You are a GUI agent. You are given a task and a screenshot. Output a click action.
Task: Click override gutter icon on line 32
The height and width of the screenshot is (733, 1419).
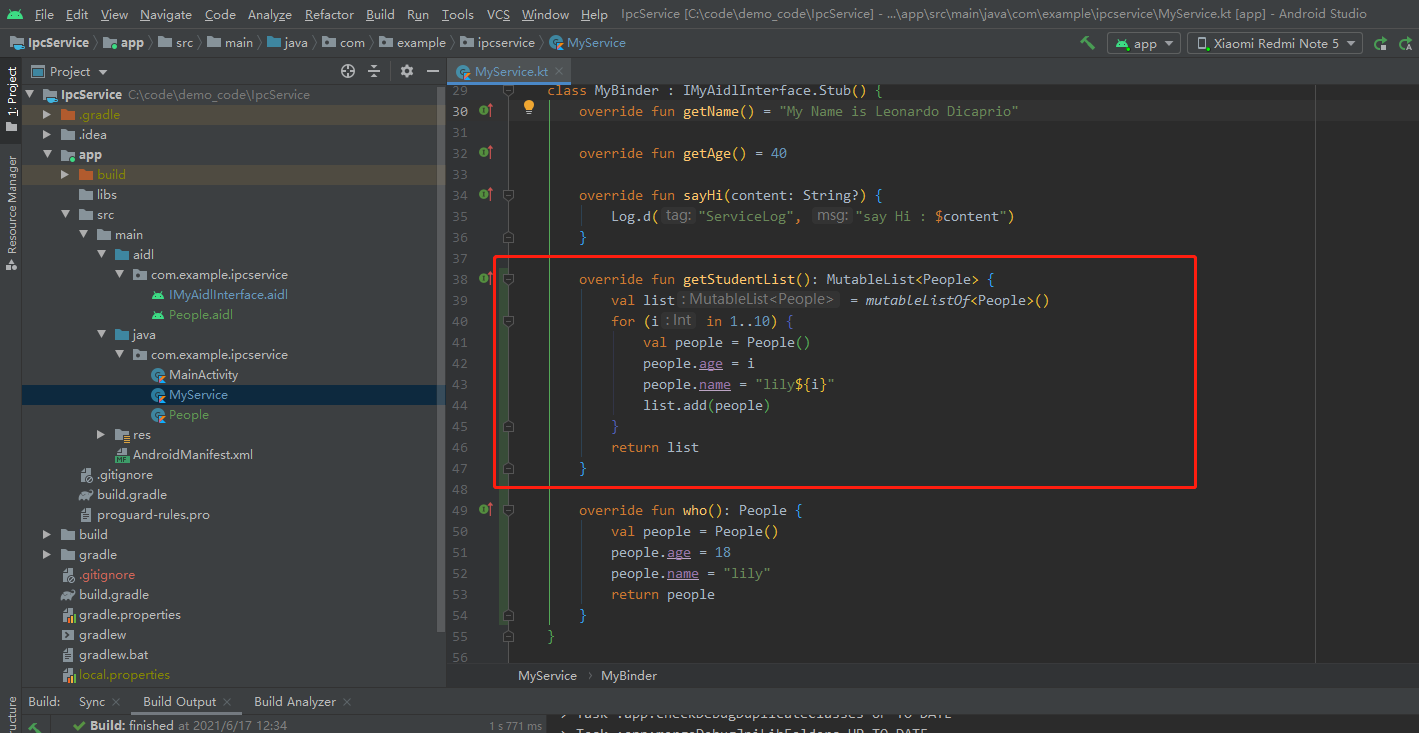[486, 153]
